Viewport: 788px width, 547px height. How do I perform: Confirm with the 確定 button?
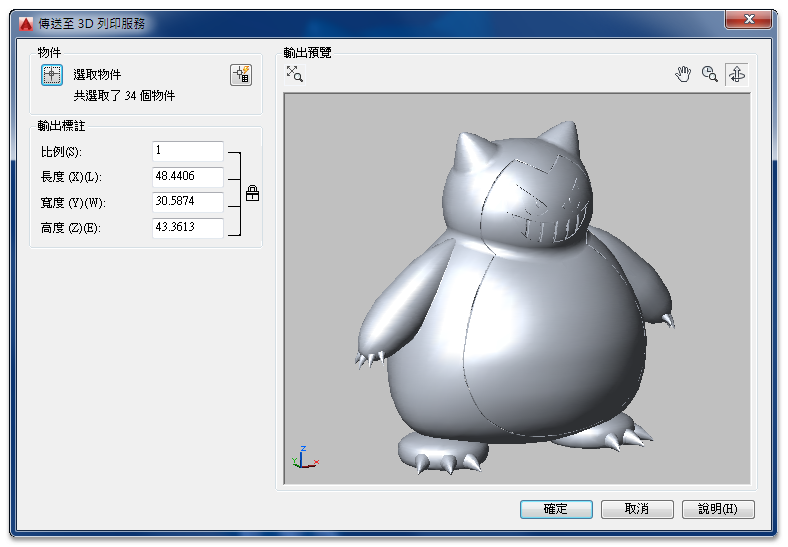pos(556,509)
